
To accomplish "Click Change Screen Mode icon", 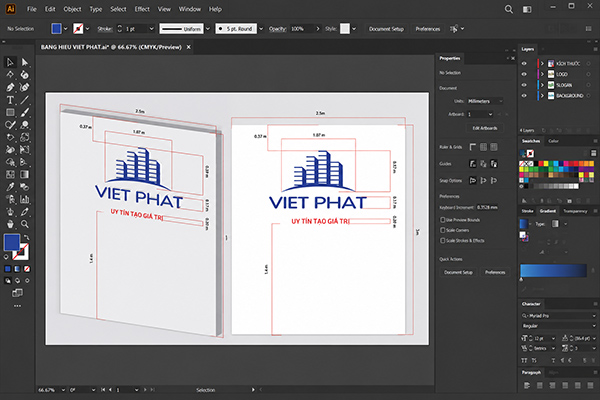I will pos(17,293).
